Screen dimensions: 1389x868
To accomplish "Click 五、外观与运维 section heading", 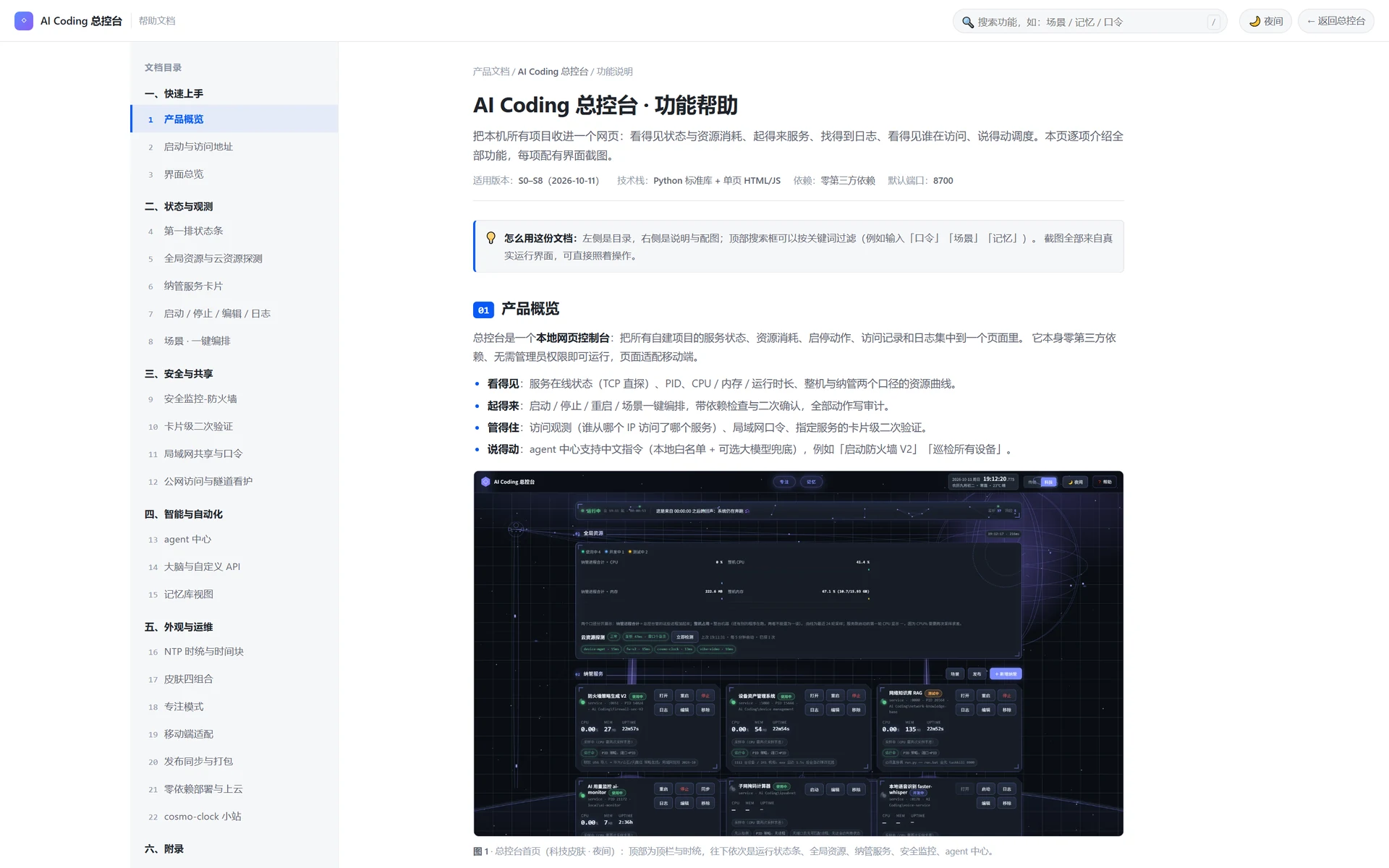I will (179, 627).
